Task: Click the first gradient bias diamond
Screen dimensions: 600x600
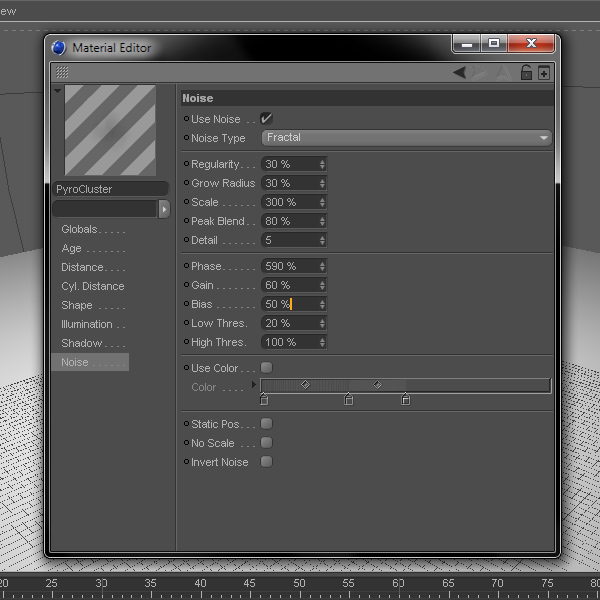Action: pos(305,384)
